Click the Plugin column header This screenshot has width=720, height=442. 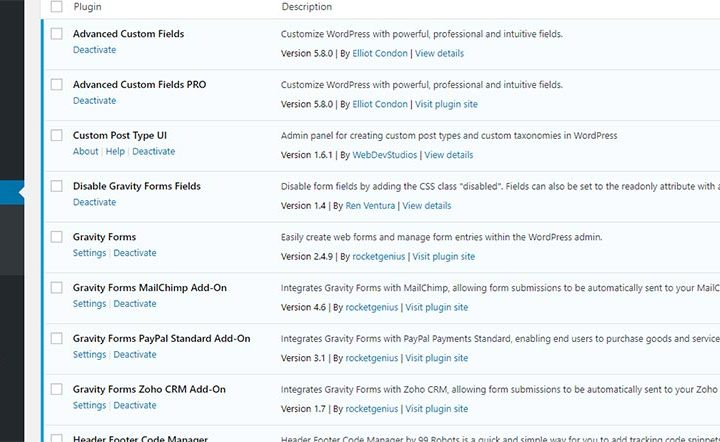coord(87,6)
